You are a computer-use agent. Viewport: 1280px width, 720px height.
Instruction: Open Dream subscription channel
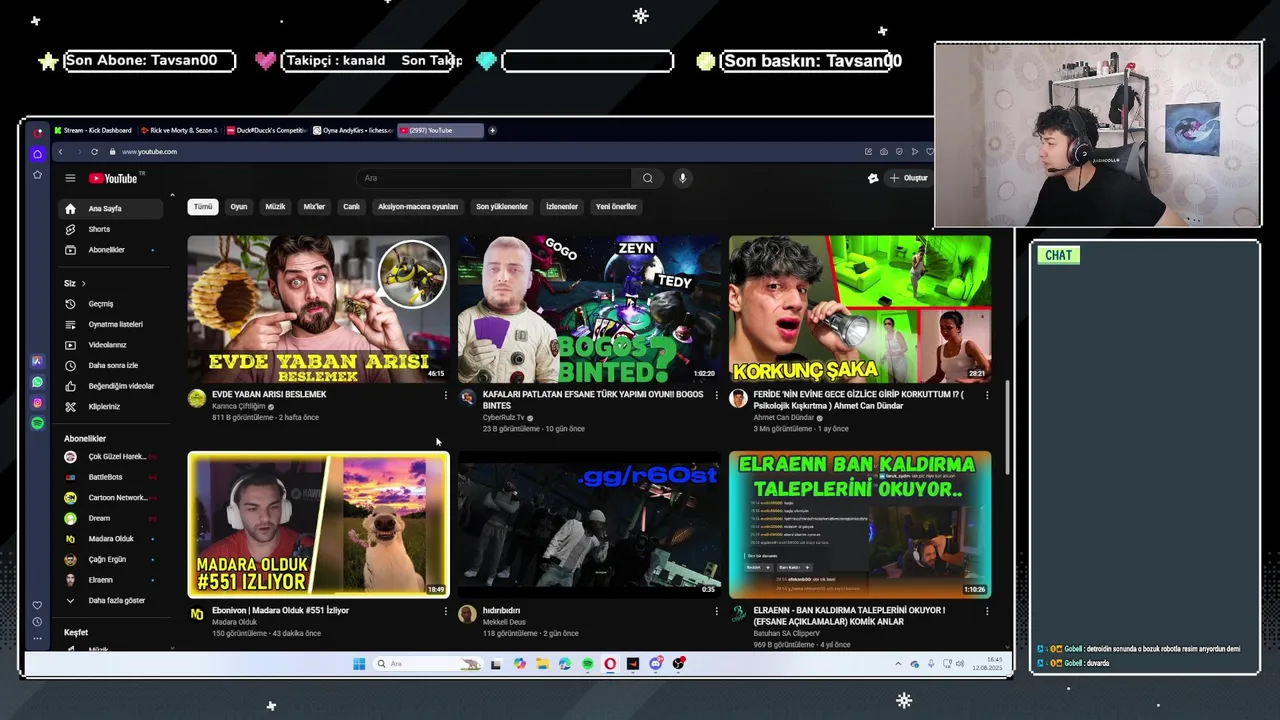coord(110,518)
